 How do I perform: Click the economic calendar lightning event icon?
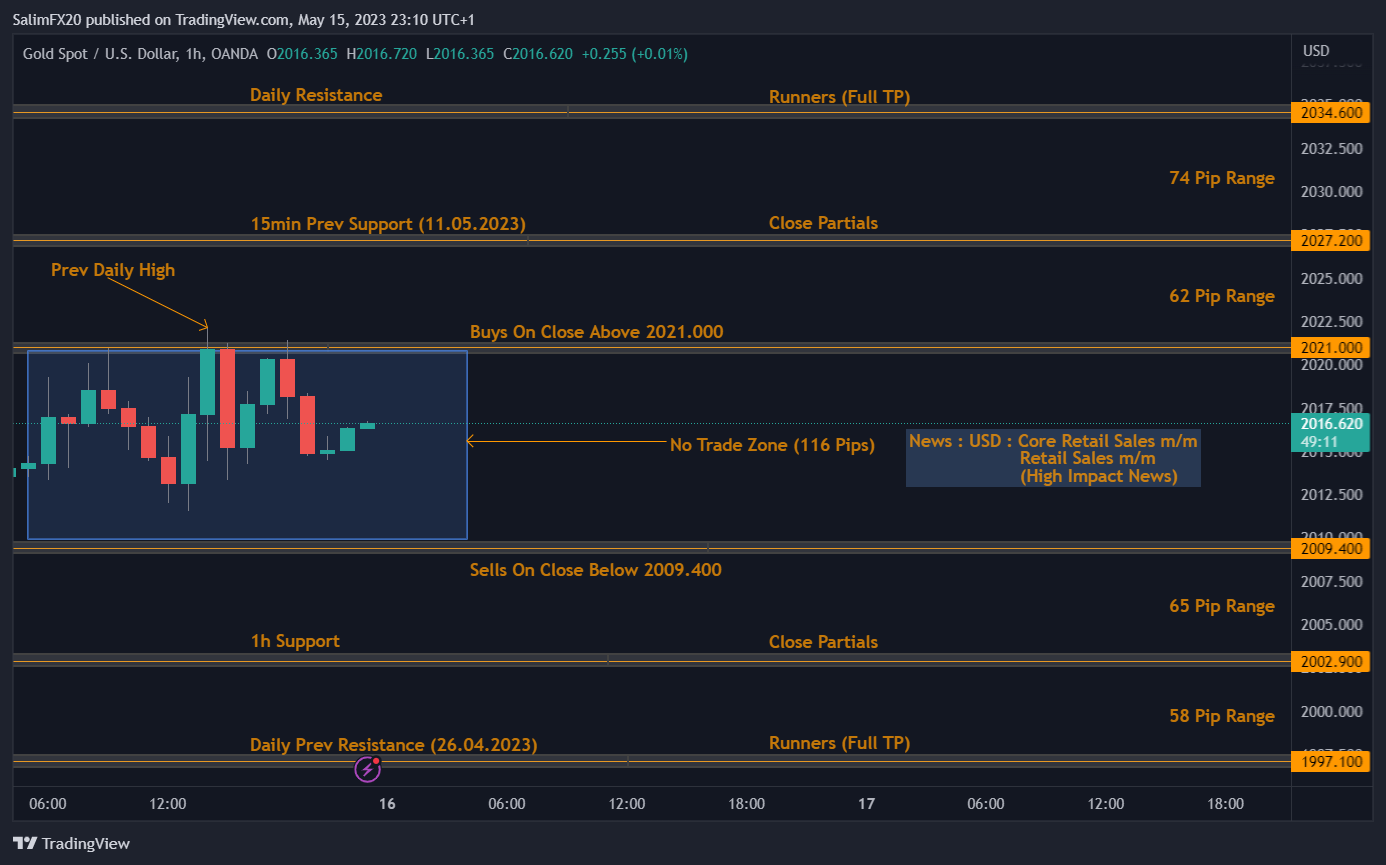point(369,770)
